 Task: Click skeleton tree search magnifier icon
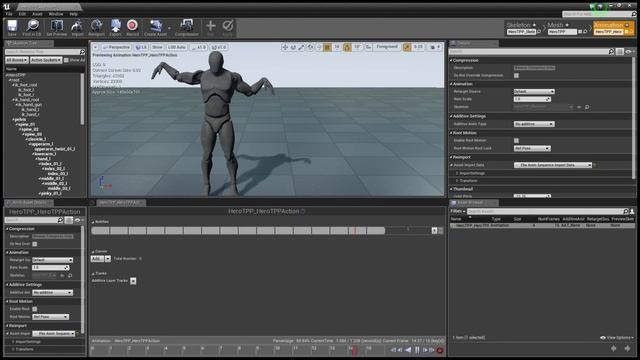[82, 52]
